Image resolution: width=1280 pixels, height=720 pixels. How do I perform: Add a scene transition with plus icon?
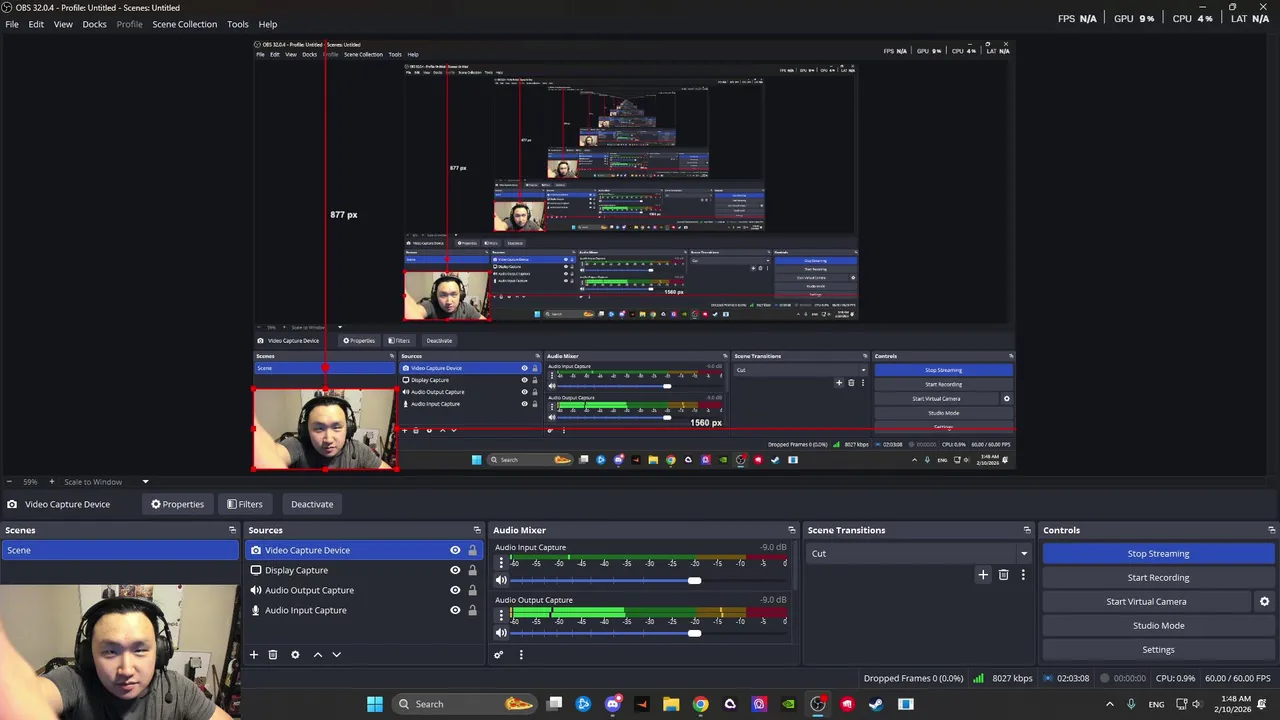pos(983,575)
